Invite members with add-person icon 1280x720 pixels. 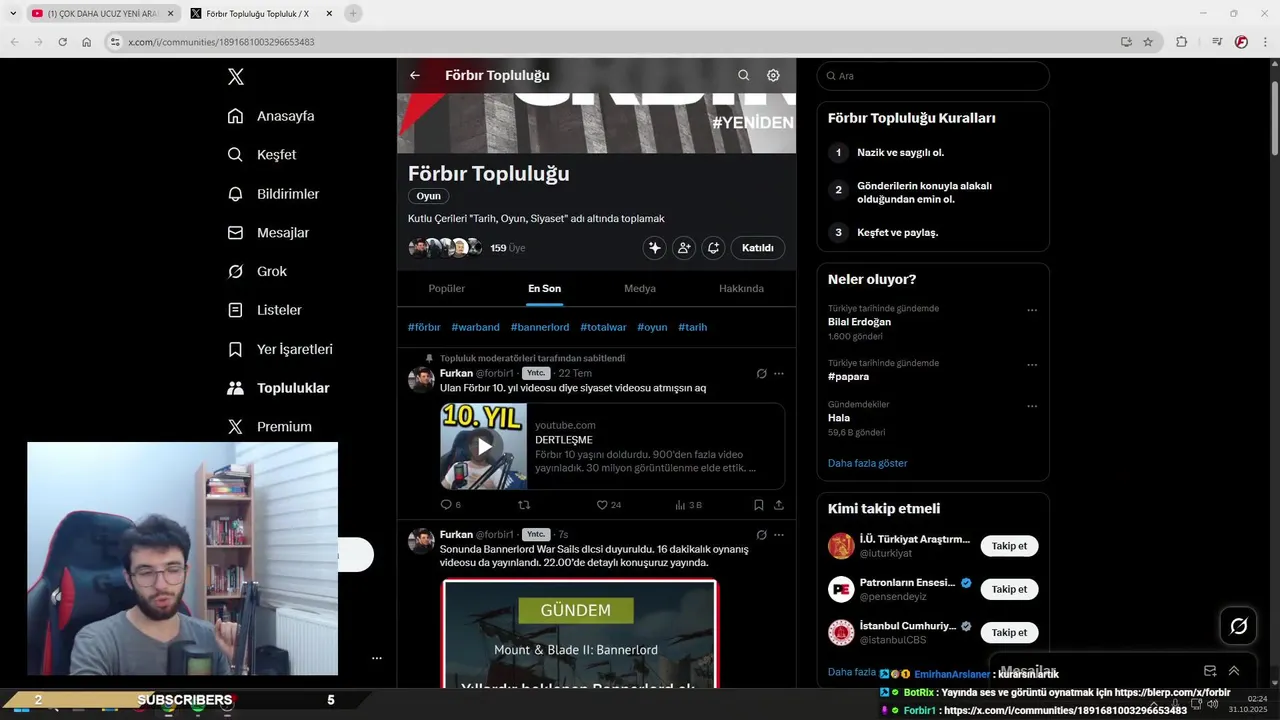click(x=684, y=248)
